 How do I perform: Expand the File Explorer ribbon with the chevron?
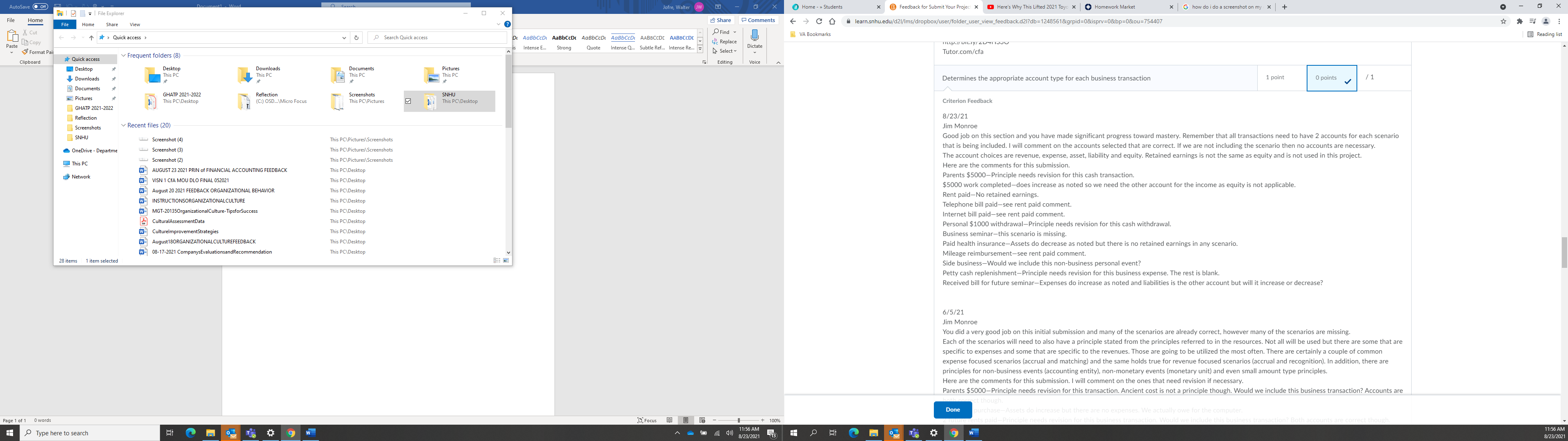[499, 24]
